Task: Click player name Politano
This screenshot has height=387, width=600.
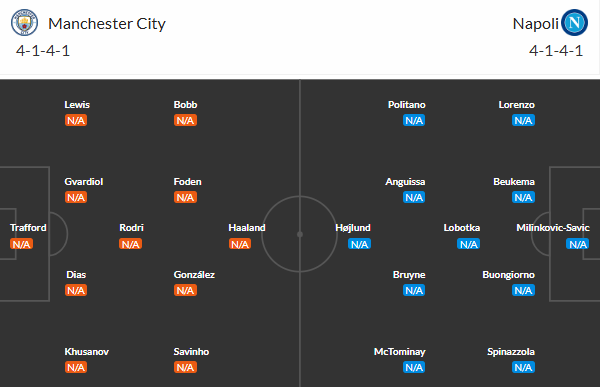Action: pos(407,105)
